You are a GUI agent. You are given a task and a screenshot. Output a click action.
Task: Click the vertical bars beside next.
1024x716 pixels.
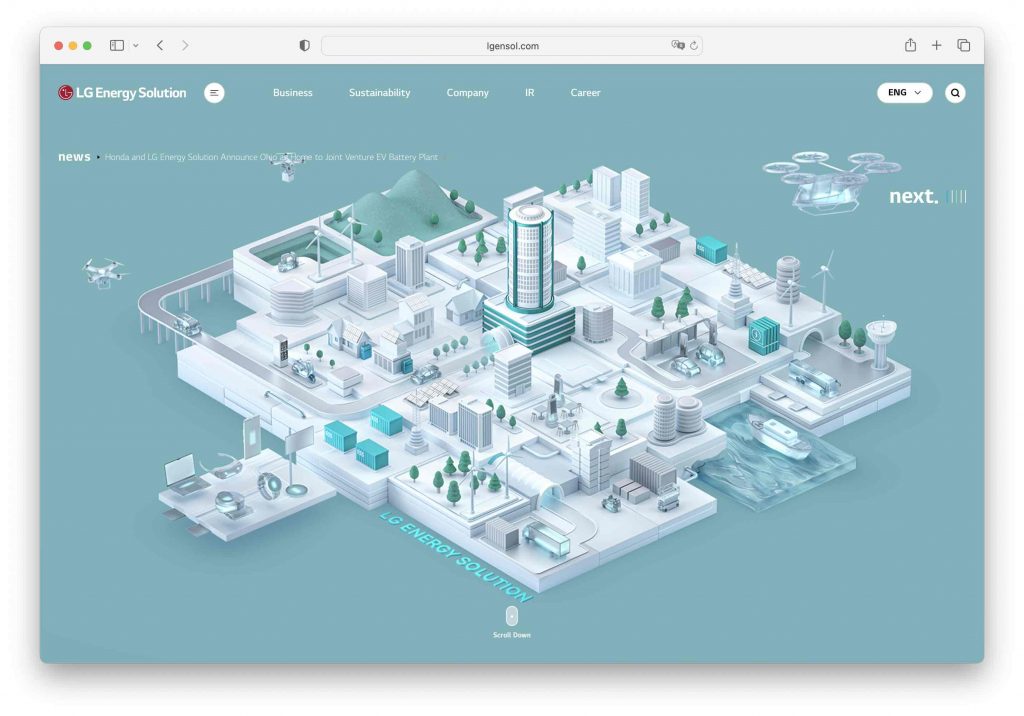click(x=957, y=196)
